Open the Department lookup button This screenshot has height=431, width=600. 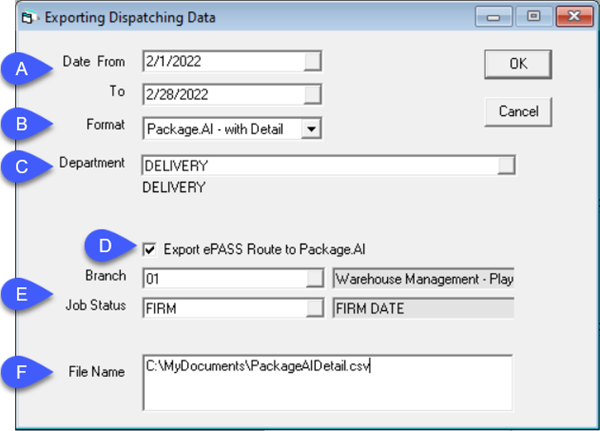(x=506, y=166)
